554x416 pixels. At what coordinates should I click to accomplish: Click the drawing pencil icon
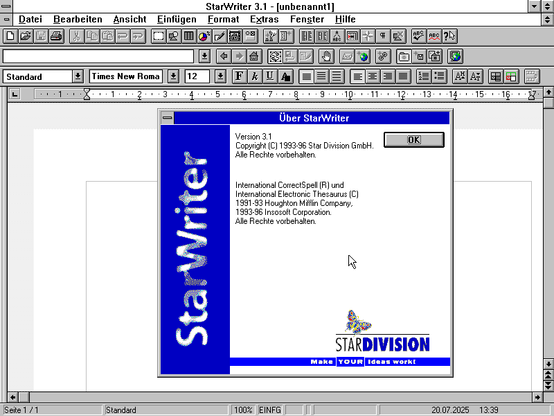pos(219,36)
